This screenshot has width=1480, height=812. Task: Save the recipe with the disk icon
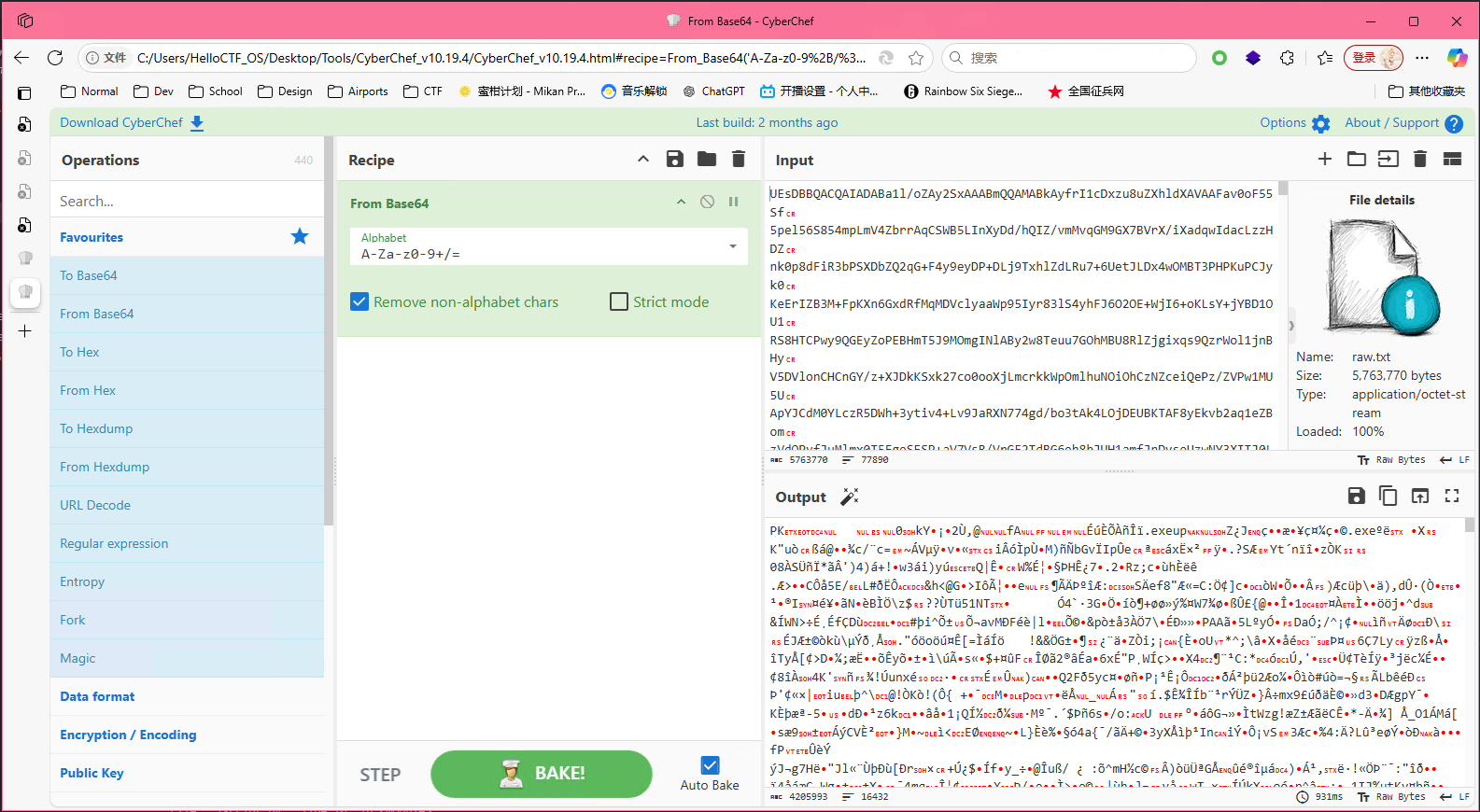675,159
